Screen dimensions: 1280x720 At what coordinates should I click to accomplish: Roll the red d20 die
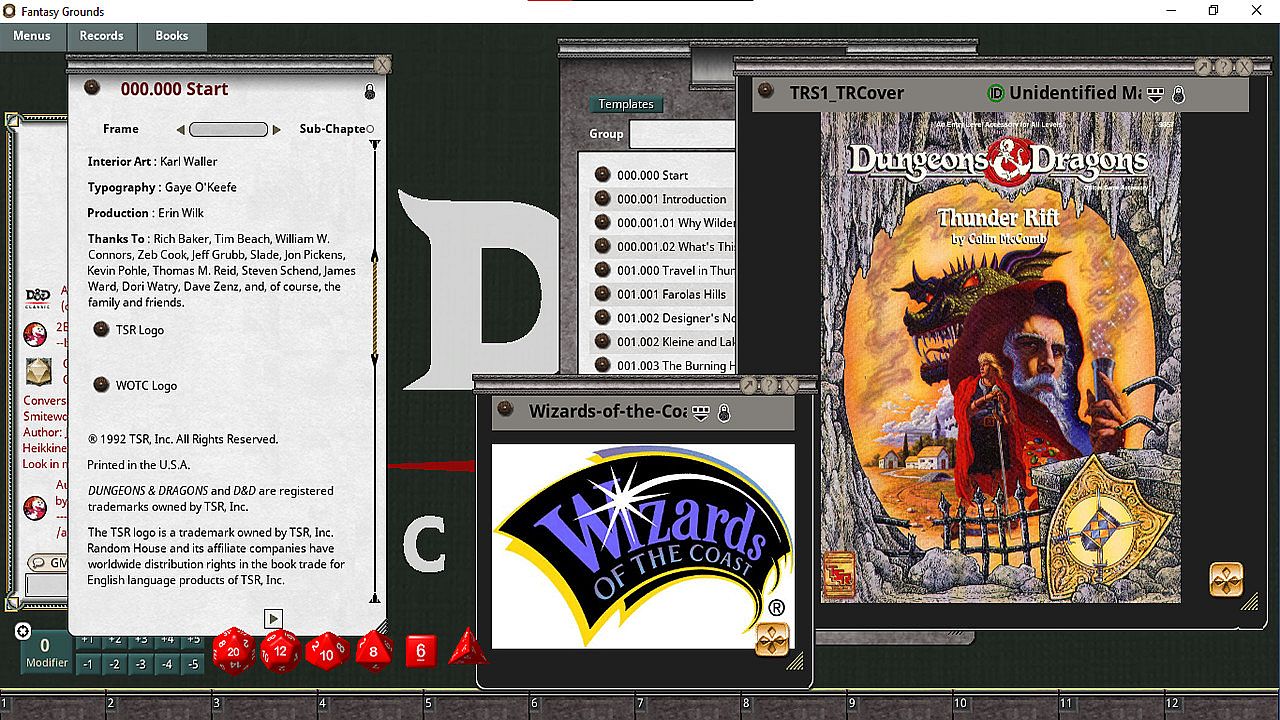[x=234, y=651]
